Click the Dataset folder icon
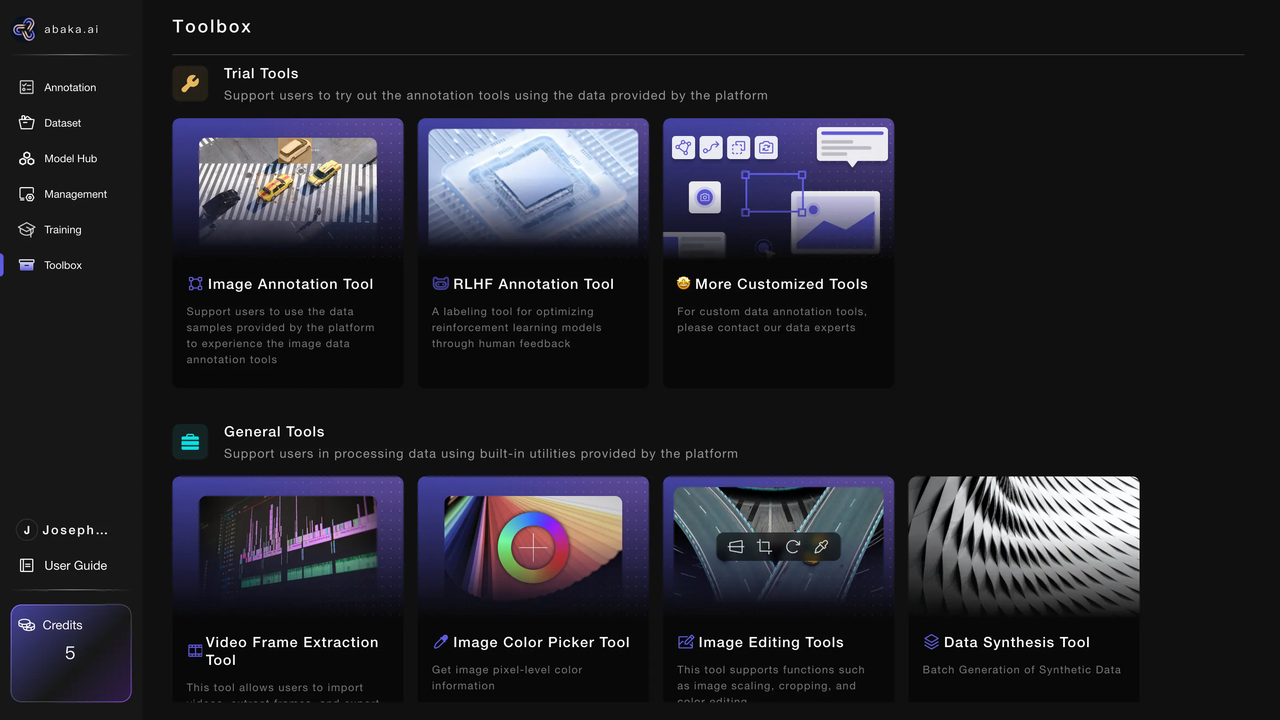Image resolution: width=1280 pixels, height=720 pixels. [27, 123]
